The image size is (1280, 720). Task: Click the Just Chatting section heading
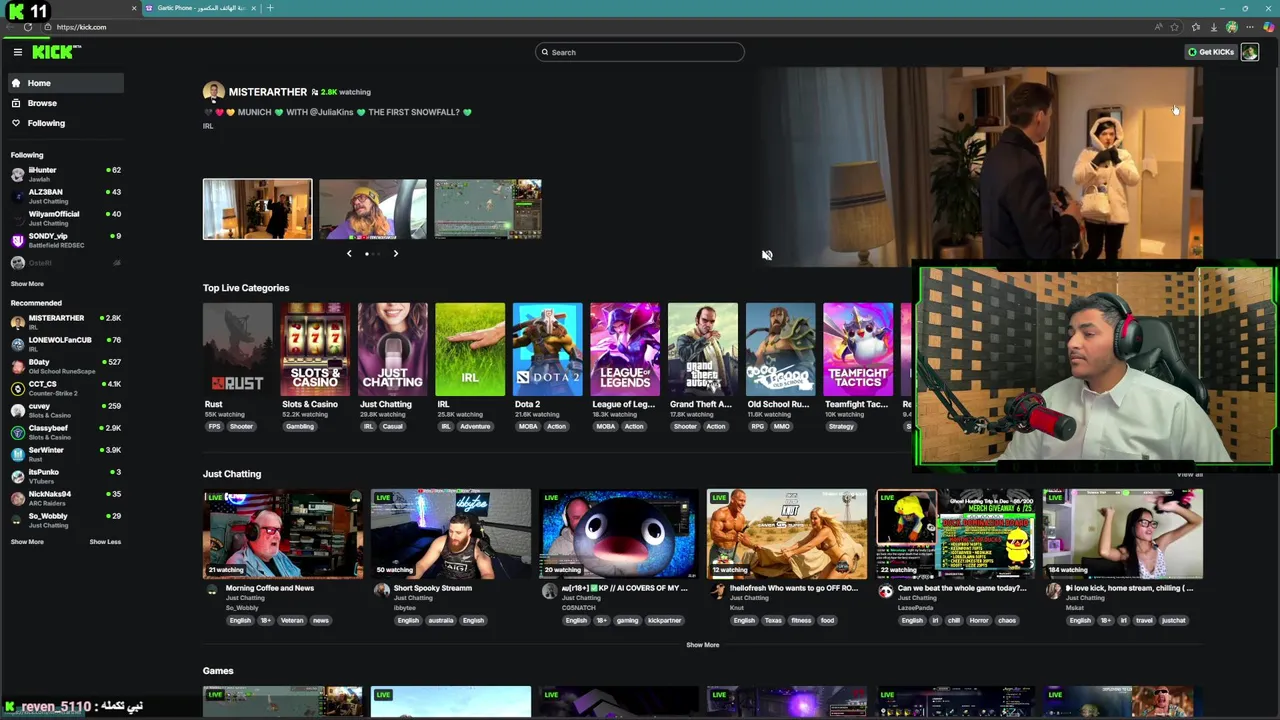pyautogui.click(x=232, y=474)
